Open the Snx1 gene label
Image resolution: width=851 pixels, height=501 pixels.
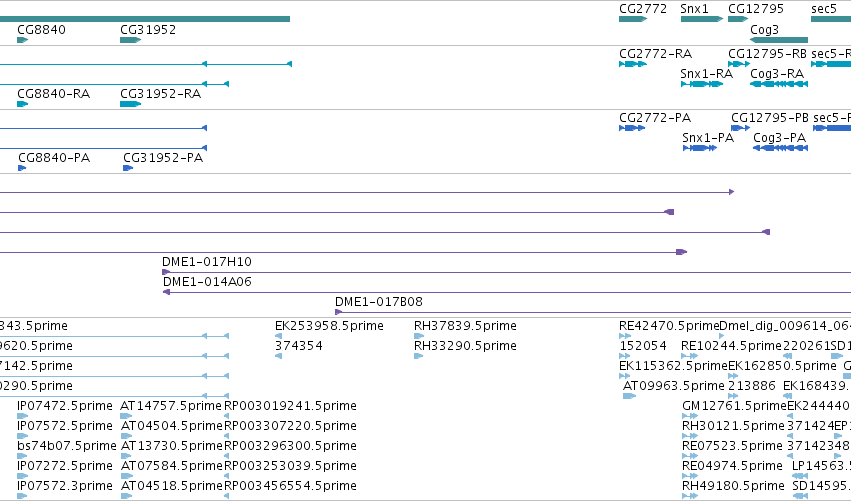point(695,9)
